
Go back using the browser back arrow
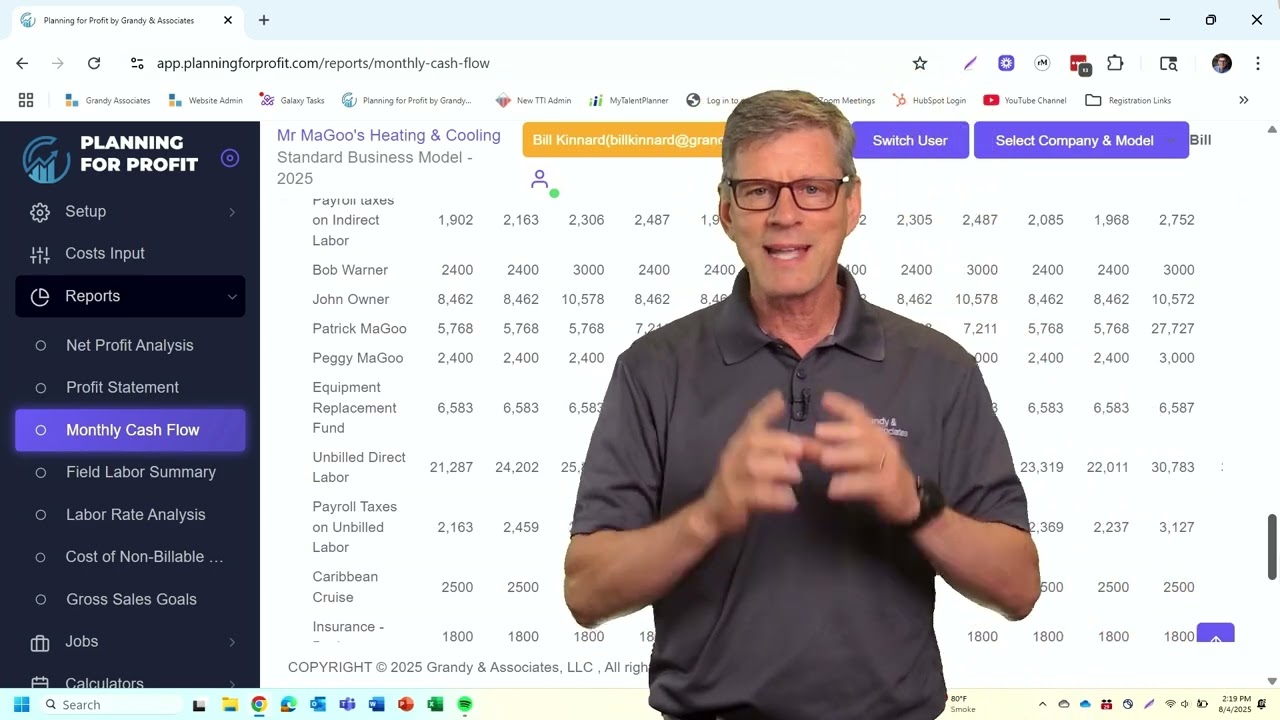[22, 63]
